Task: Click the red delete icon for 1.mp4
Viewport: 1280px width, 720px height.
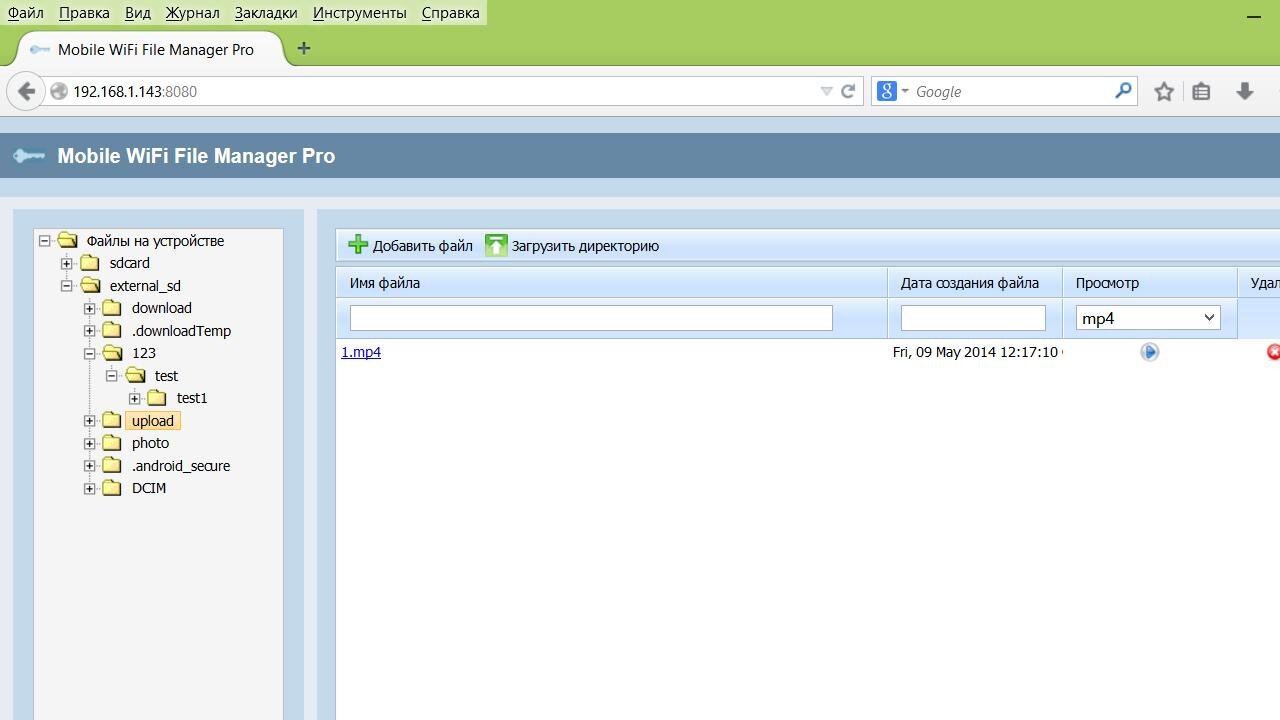Action: pyautogui.click(x=1273, y=352)
